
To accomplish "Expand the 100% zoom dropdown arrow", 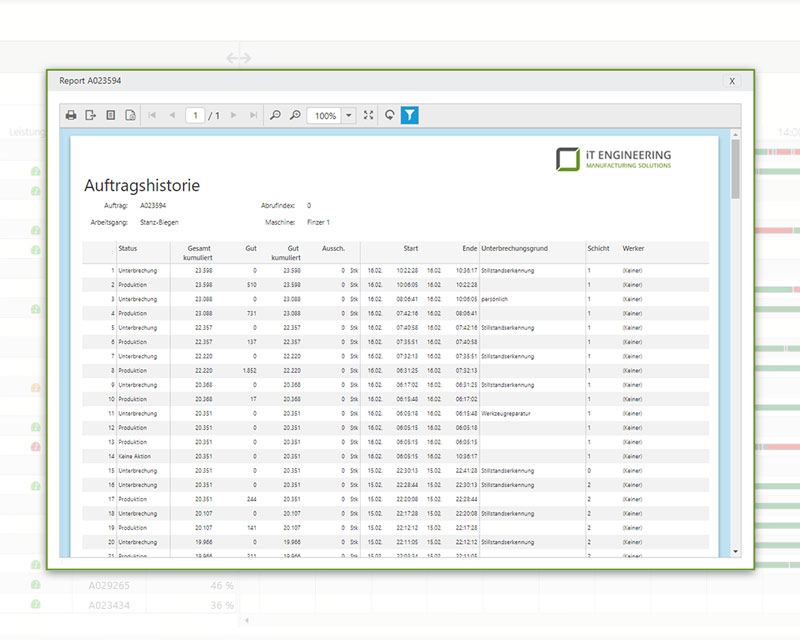I will tap(349, 116).
